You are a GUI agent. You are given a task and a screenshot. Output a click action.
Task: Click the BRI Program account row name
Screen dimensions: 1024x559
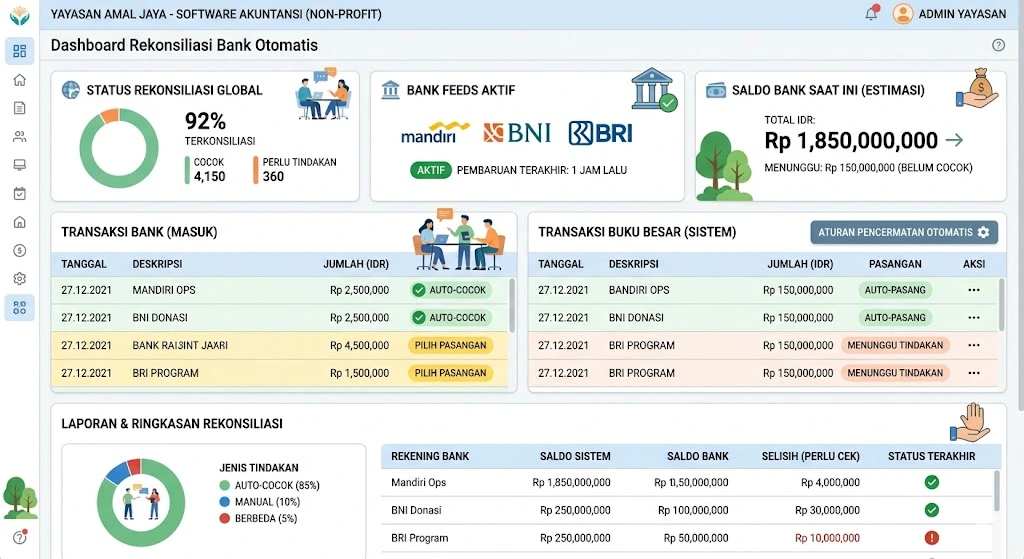click(420, 538)
